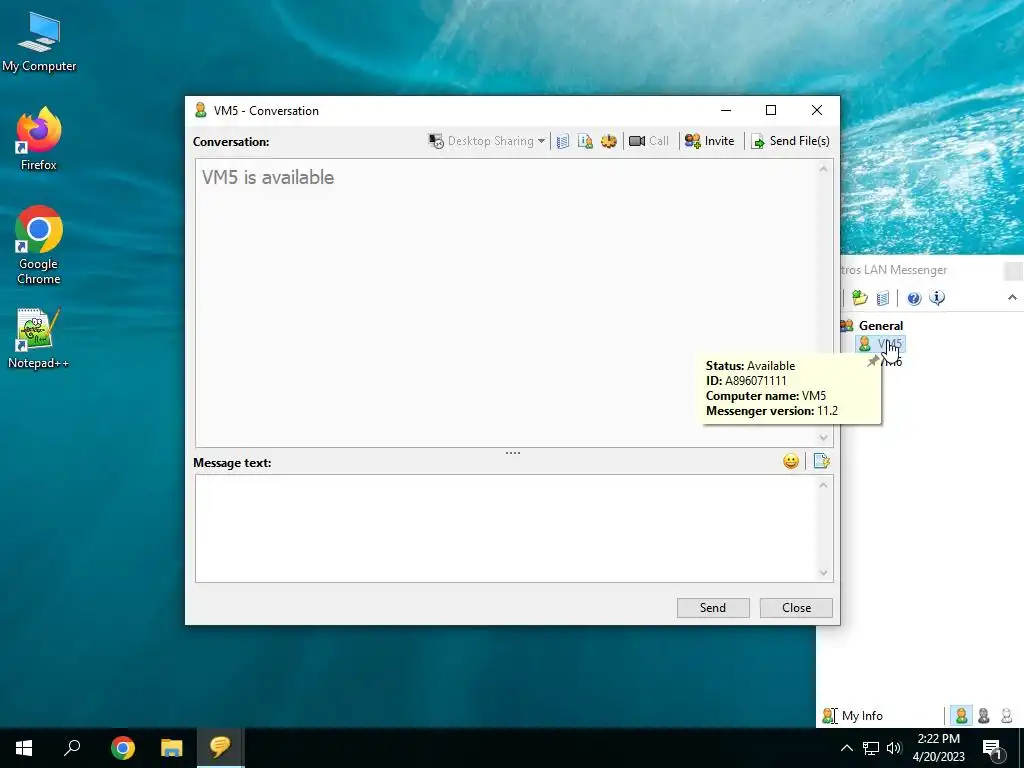Select the Google Chrome desktop shortcut

39,245
